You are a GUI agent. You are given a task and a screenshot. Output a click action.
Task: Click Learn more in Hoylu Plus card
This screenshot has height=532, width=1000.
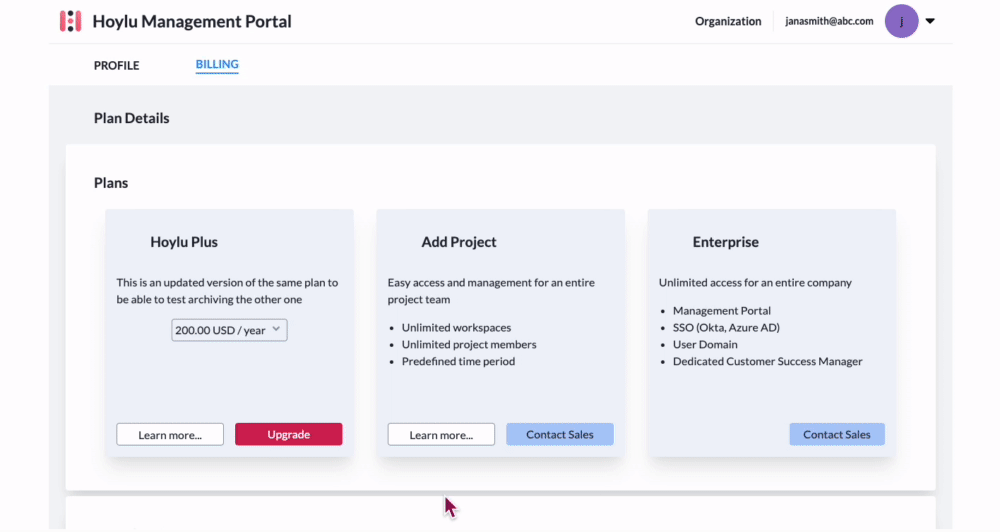tap(170, 434)
